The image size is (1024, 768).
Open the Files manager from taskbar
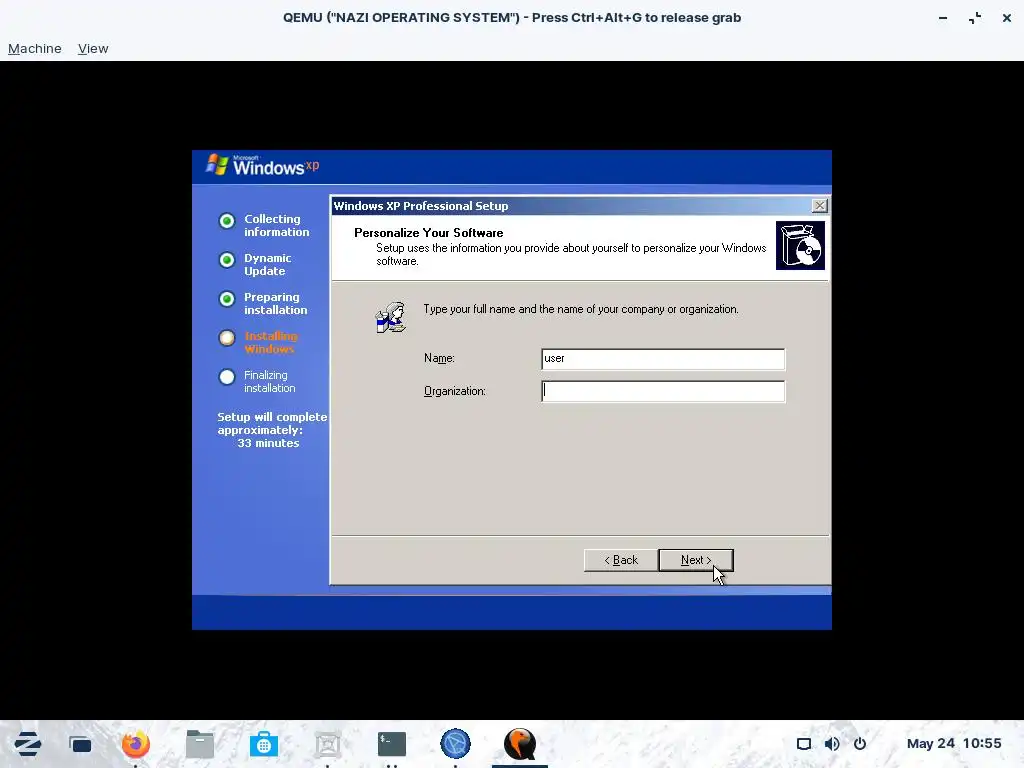200,744
